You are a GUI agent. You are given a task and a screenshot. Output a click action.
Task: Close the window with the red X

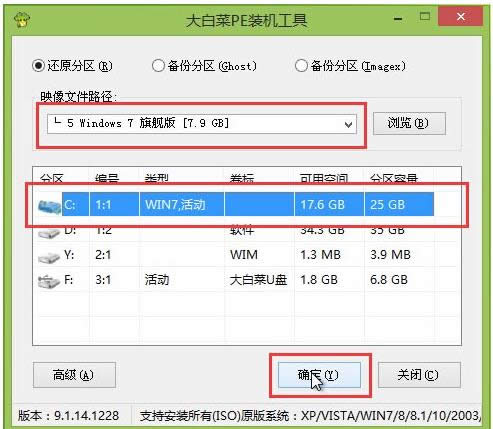point(460,16)
